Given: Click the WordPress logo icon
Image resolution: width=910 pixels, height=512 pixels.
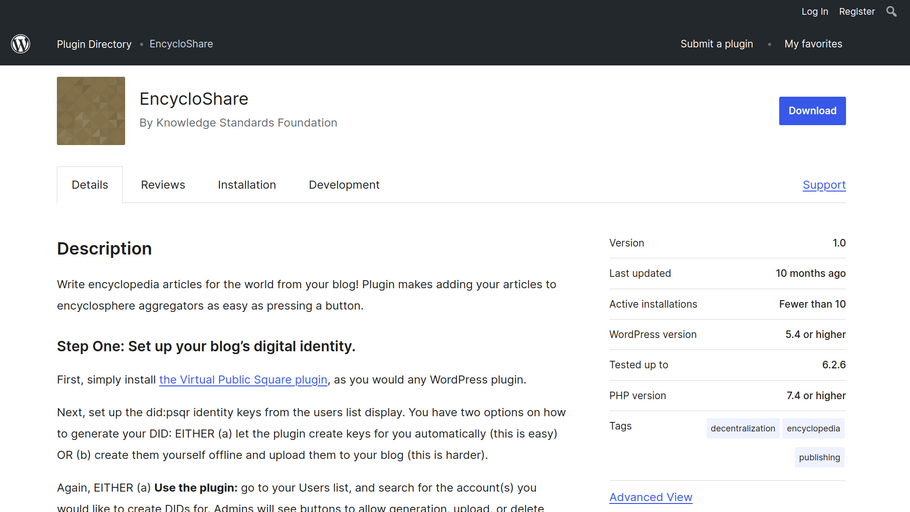Looking at the screenshot, I should [21, 44].
